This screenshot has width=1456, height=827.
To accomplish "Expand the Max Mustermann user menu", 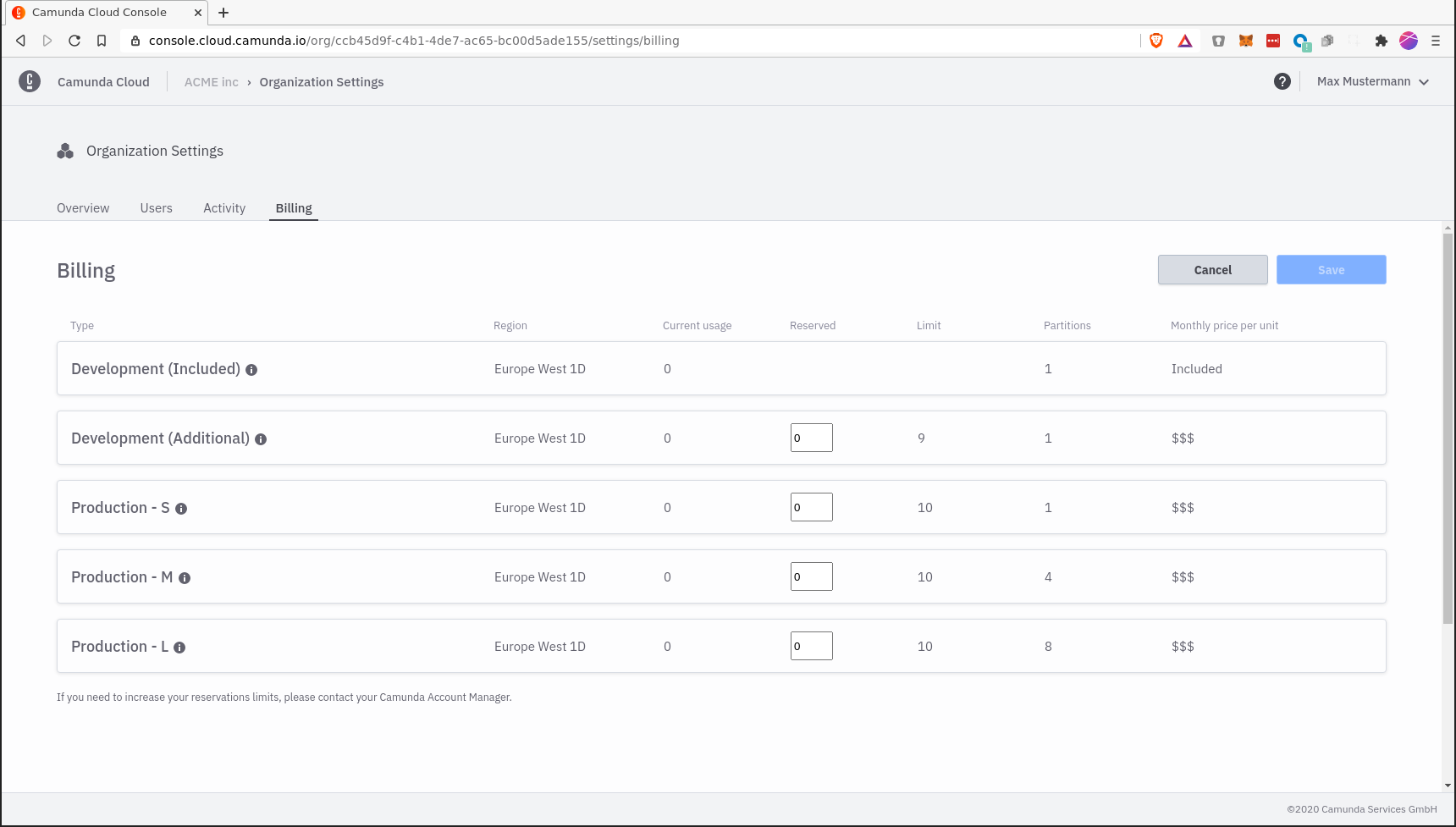I will (1373, 81).
